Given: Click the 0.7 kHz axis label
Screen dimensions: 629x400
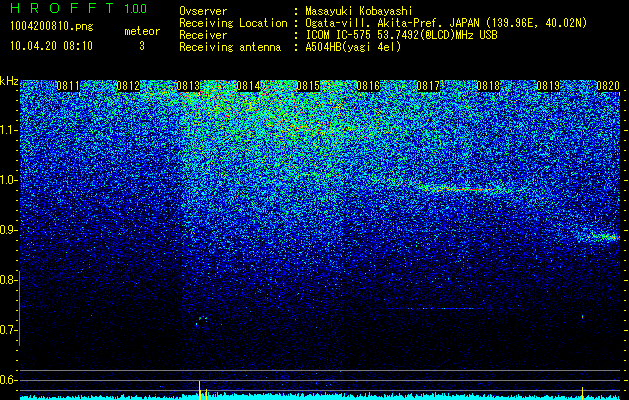Looking at the screenshot, I should 8,330.
